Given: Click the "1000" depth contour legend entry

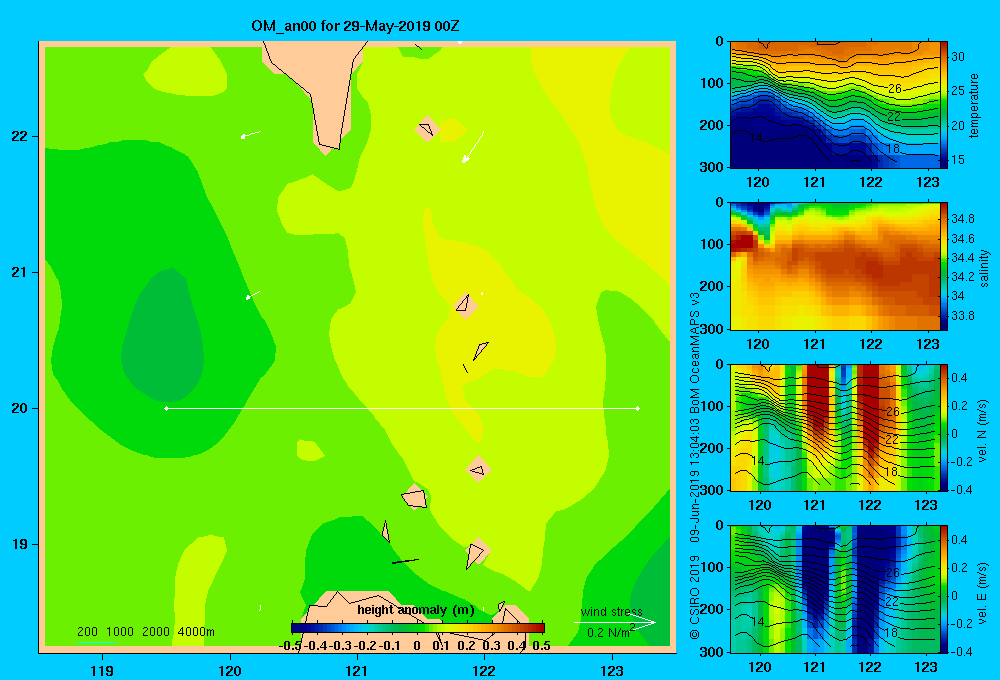Looking at the screenshot, I should tap(120, 632).
